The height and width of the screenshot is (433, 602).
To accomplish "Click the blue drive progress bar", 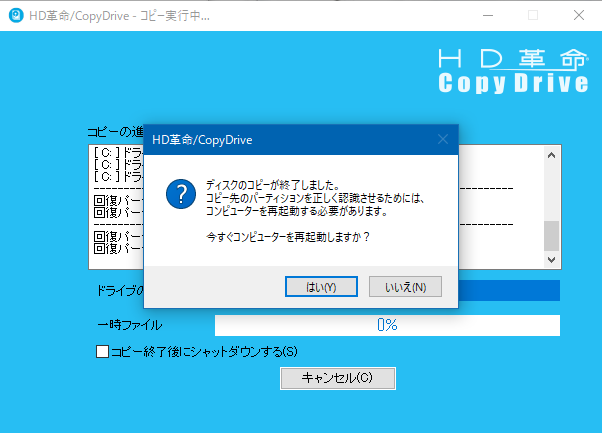I will 509,290.
